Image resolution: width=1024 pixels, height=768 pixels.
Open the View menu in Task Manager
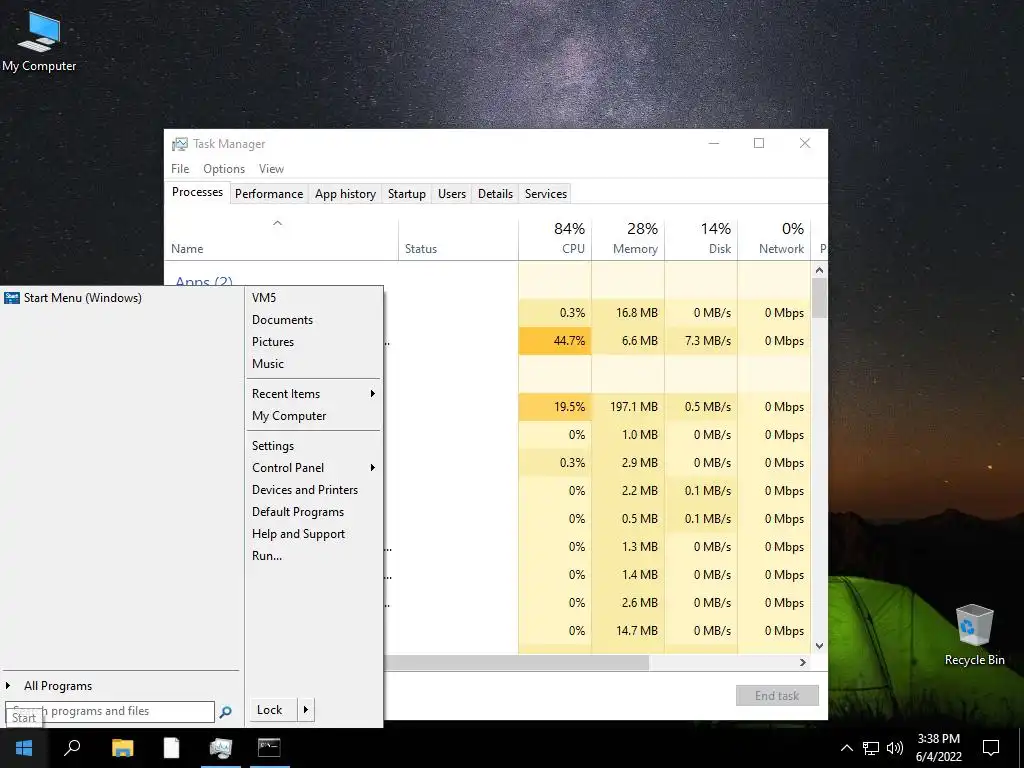click(x=271, y=168)
